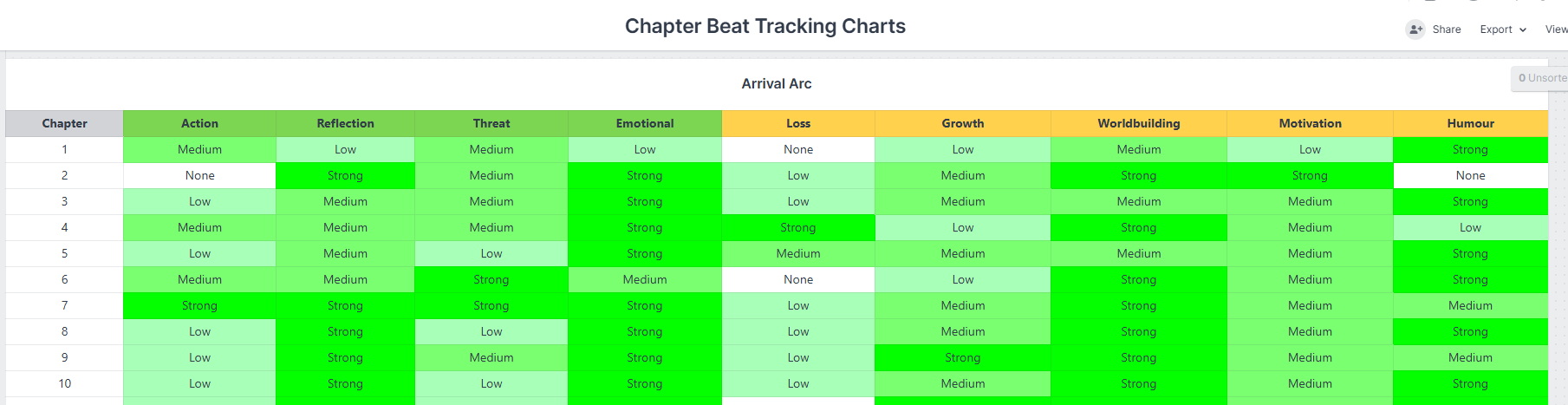
Task: Click the add-person Share icon
Action: [1415, 29]
